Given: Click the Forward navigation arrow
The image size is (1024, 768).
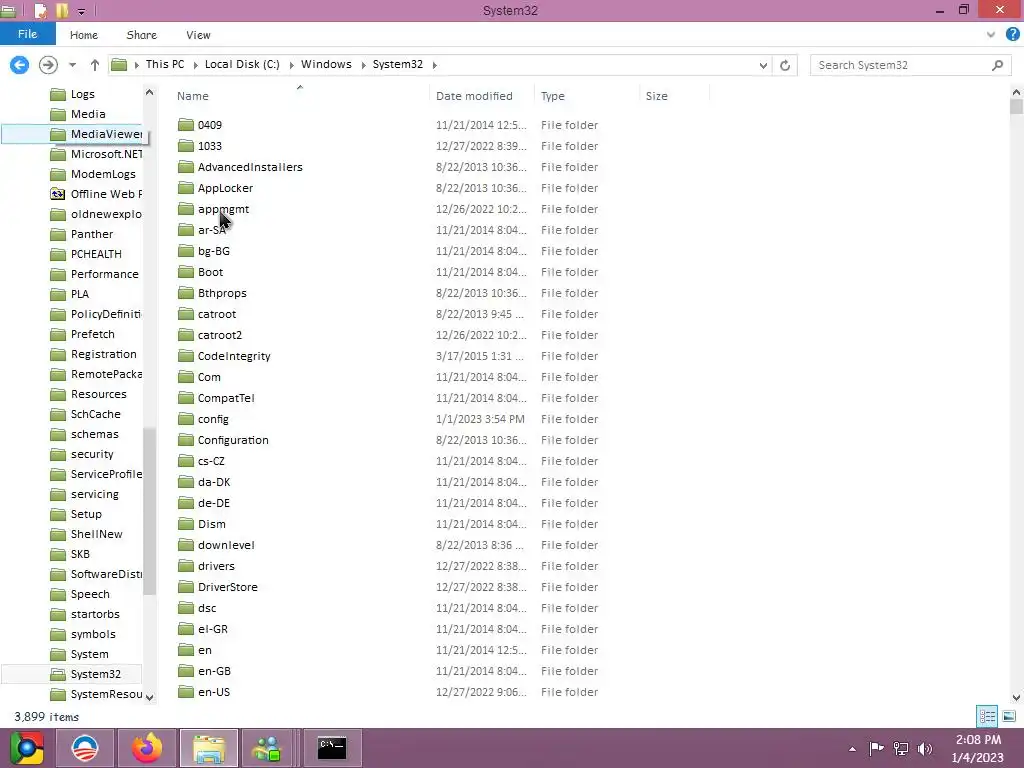Looking at the screenshot, I should (x=48, y=65).
